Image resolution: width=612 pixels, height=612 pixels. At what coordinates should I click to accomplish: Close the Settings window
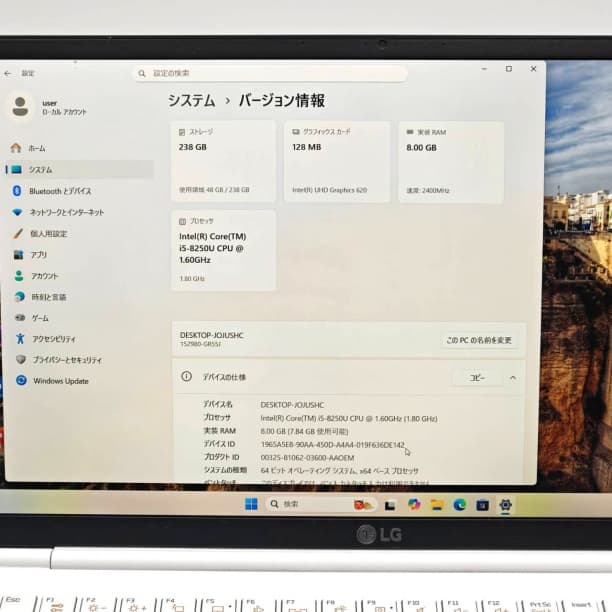pyautogui.click(x=534, y=69)
